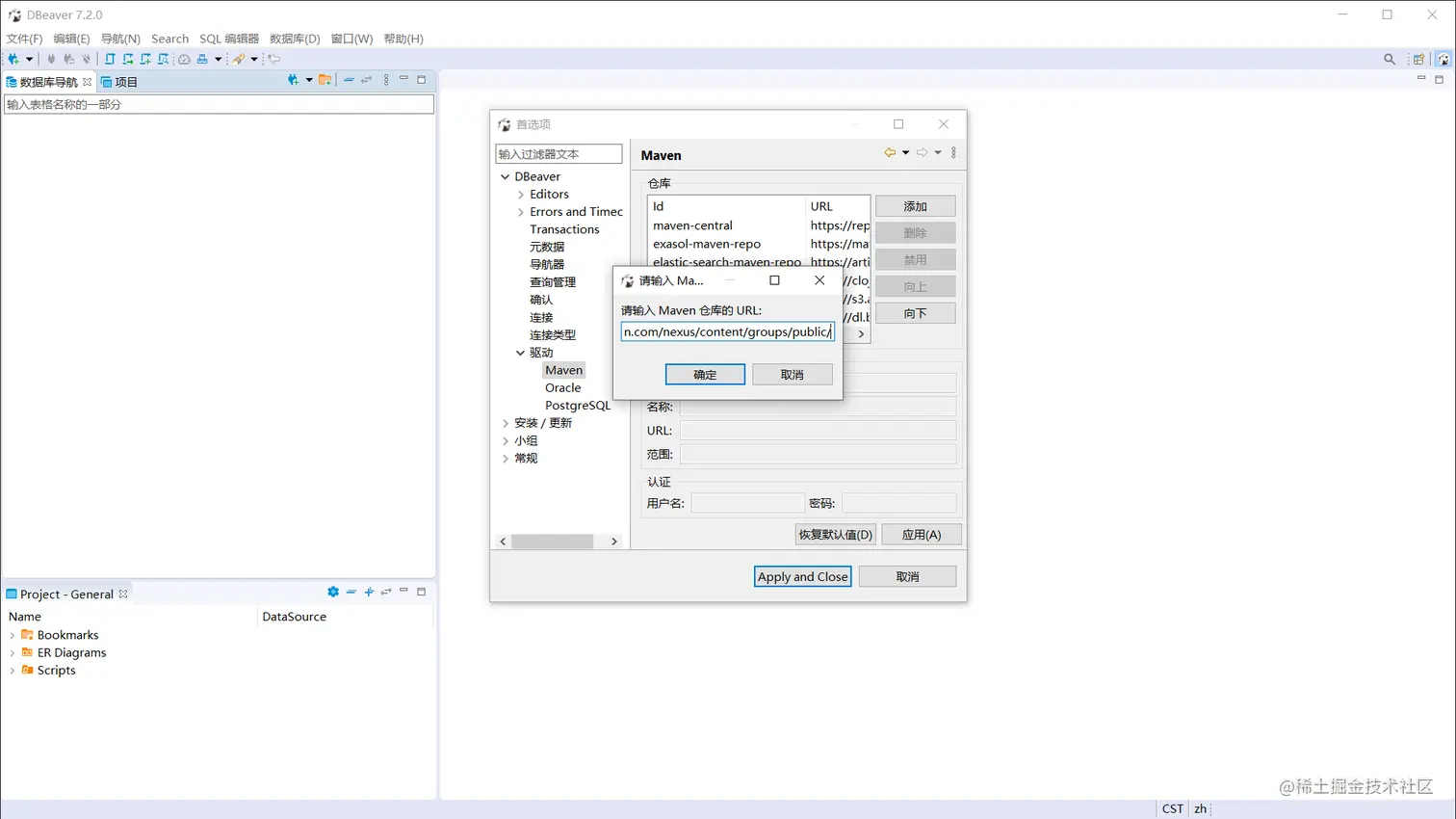Click the 恢复默认值(D) button
This screenshot has width=1456, height=819.
click(836, 535)
